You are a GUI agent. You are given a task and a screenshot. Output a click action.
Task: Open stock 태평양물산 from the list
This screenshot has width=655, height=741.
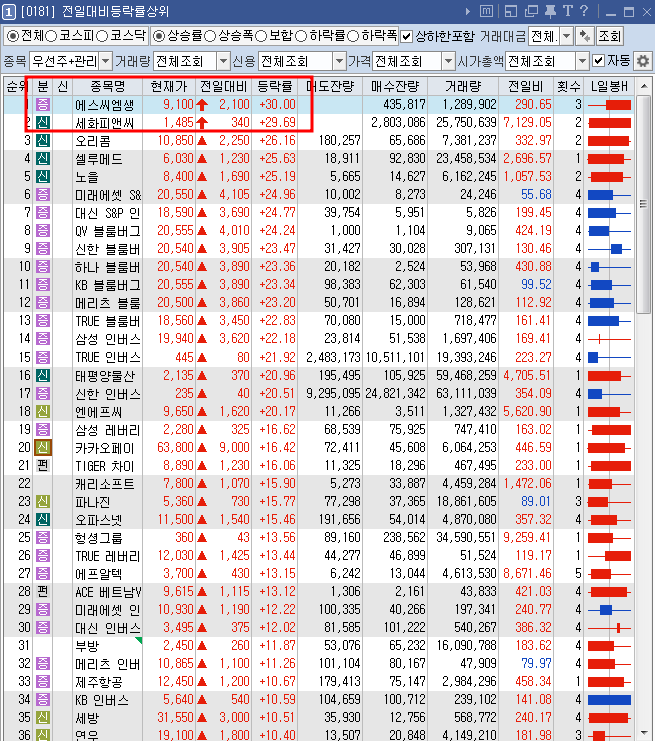(105, 376)
